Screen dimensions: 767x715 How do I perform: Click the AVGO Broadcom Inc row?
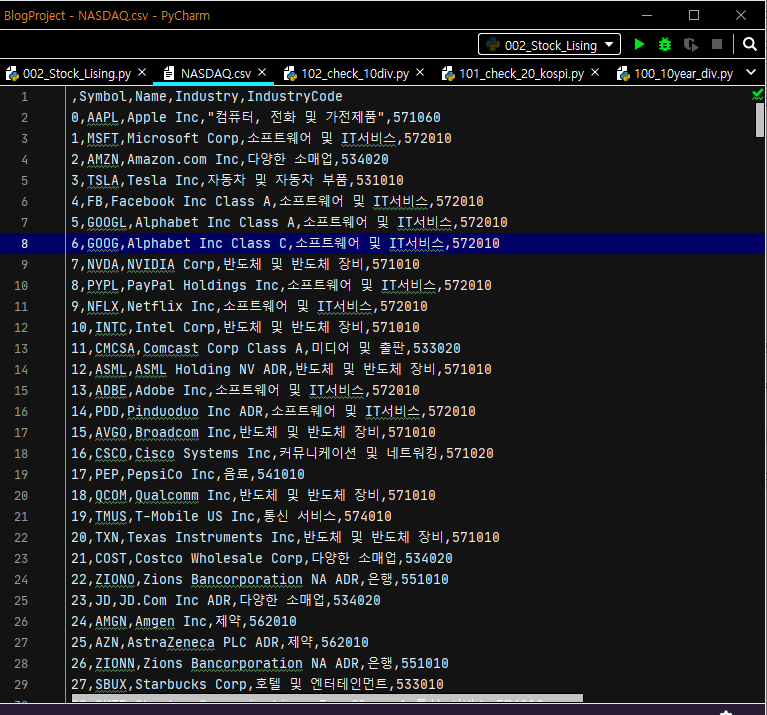tap(253, 433)
